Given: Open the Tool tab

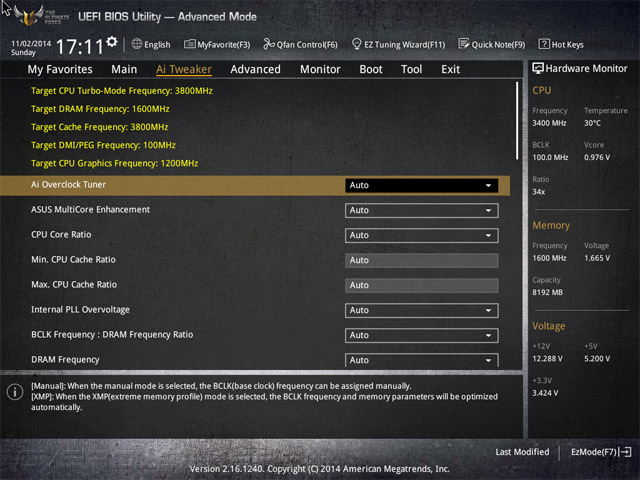Looking at the screenshot, I should pyautogui.click(x=411, y=69).
